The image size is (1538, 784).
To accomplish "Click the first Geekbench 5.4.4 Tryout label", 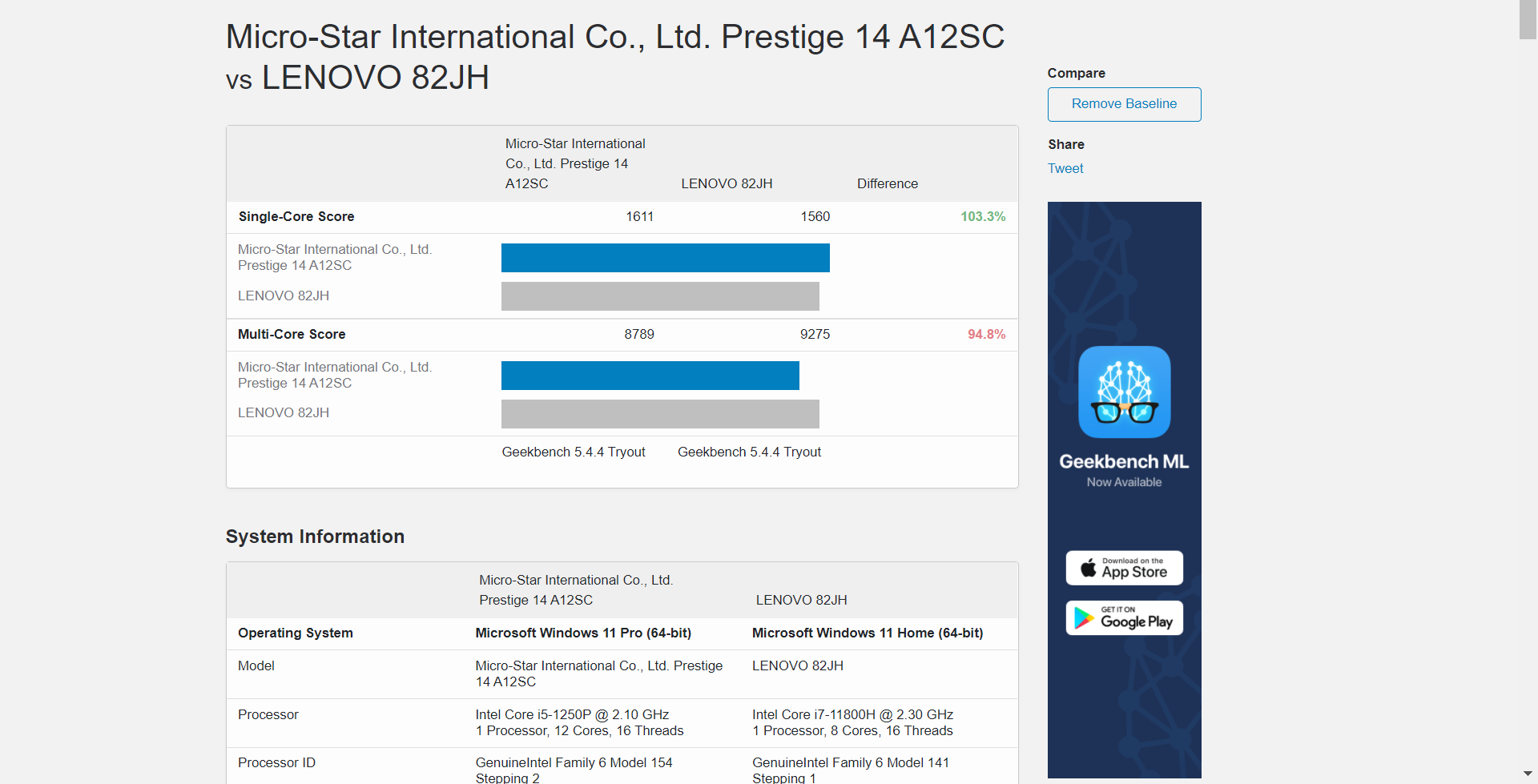I will (574, 452).
